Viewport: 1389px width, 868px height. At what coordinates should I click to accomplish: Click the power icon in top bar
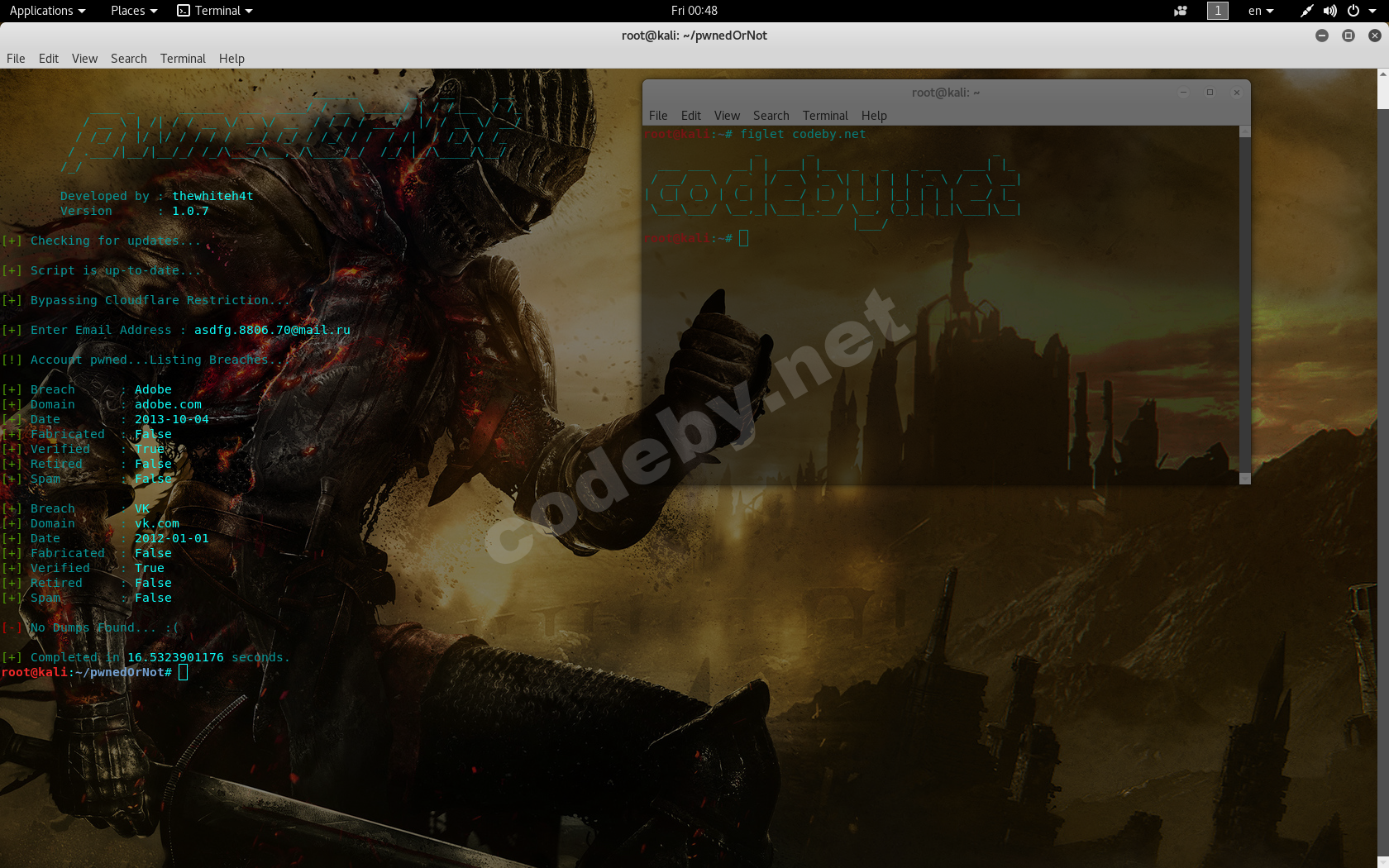[1353, 11]
